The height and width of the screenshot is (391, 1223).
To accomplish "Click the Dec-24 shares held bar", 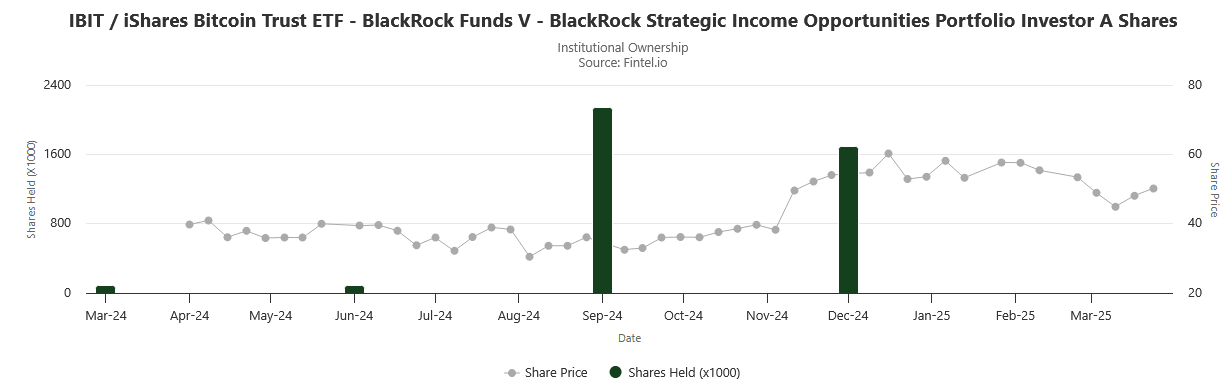I will pyautogui.click(x=848, y=220).
